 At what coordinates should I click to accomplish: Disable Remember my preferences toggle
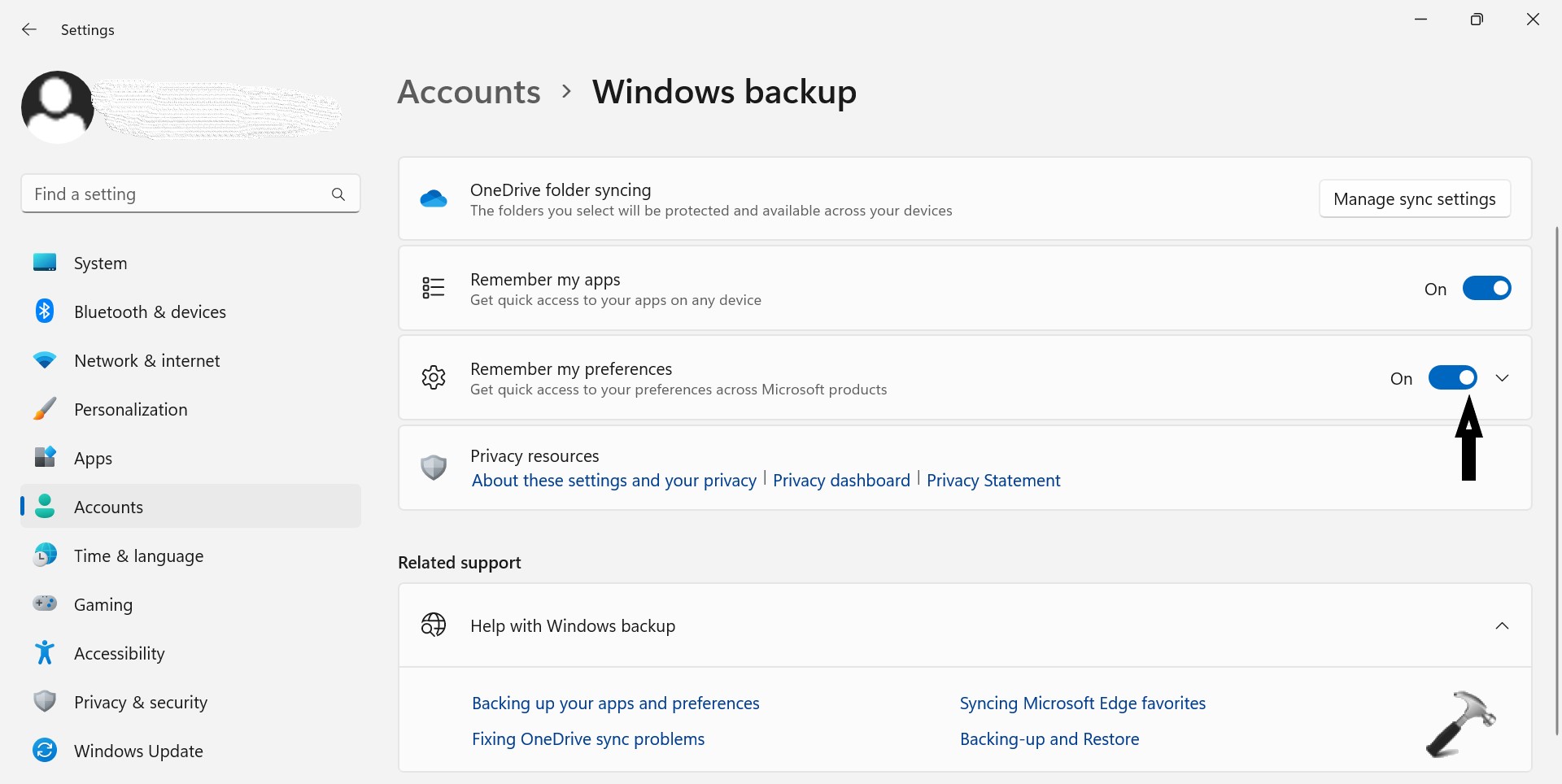coord(1452,378)
